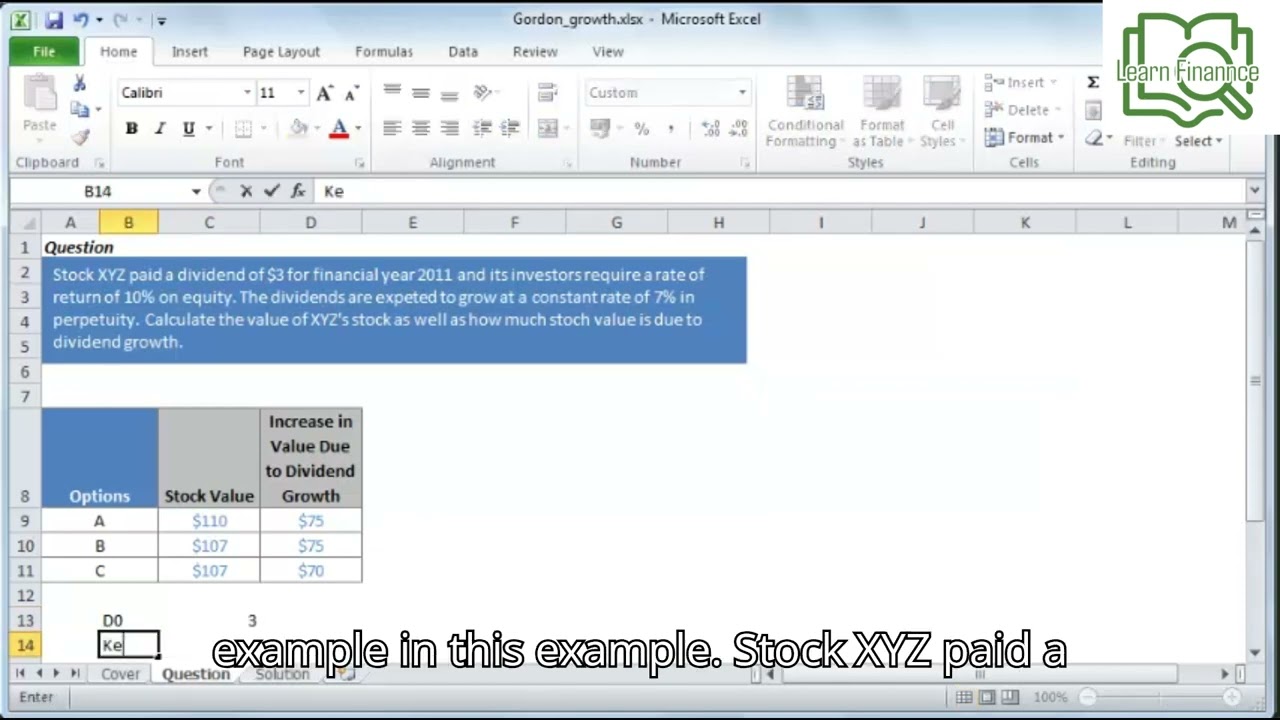Screen dimensions: 1280x720
Task: Click the AutoSum sigma icon
Action: (x=1093, y=83)
